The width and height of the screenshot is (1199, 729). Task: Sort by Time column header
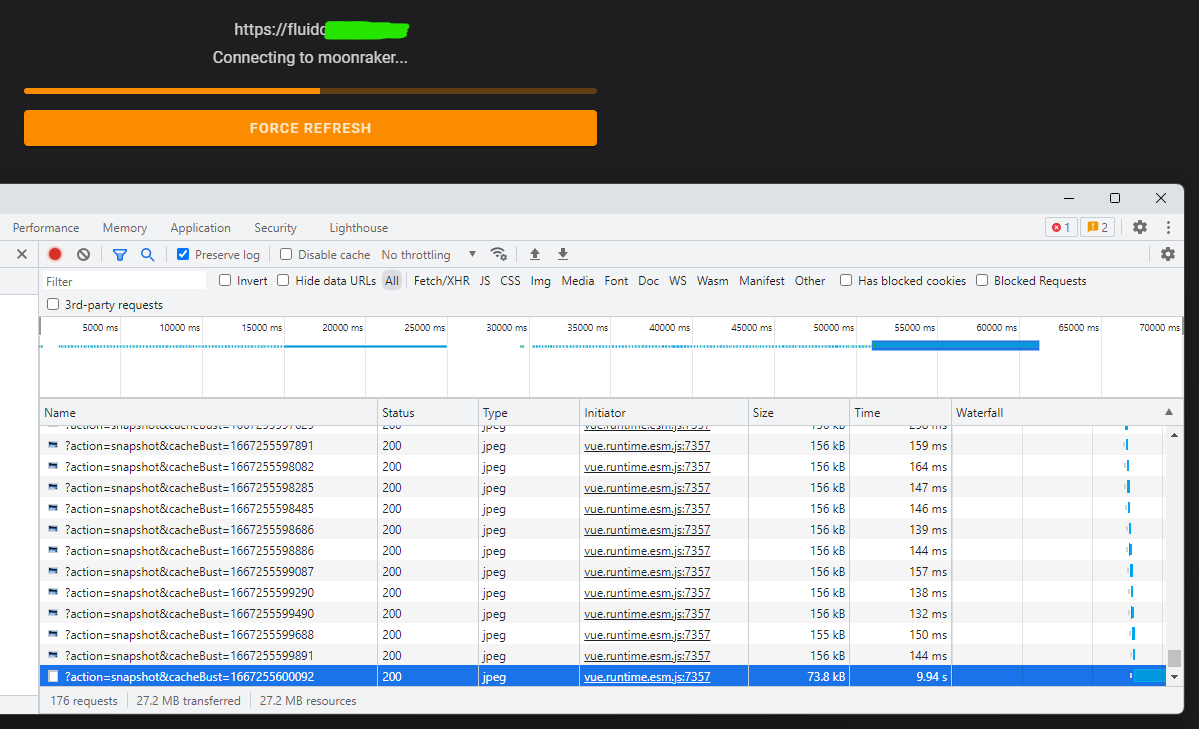[900, 412]
